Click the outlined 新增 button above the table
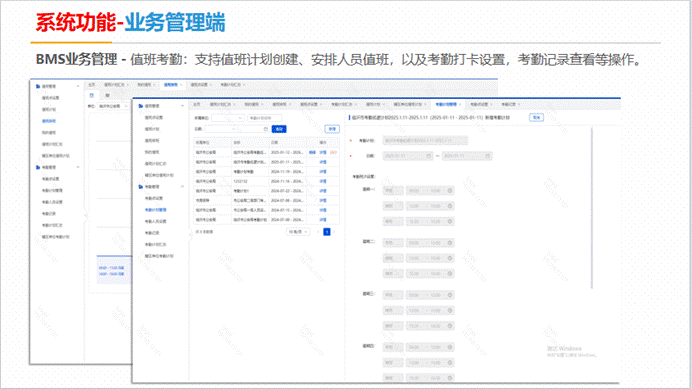Image resolution: width=692 pixels, height=389 pixels. 332,129
